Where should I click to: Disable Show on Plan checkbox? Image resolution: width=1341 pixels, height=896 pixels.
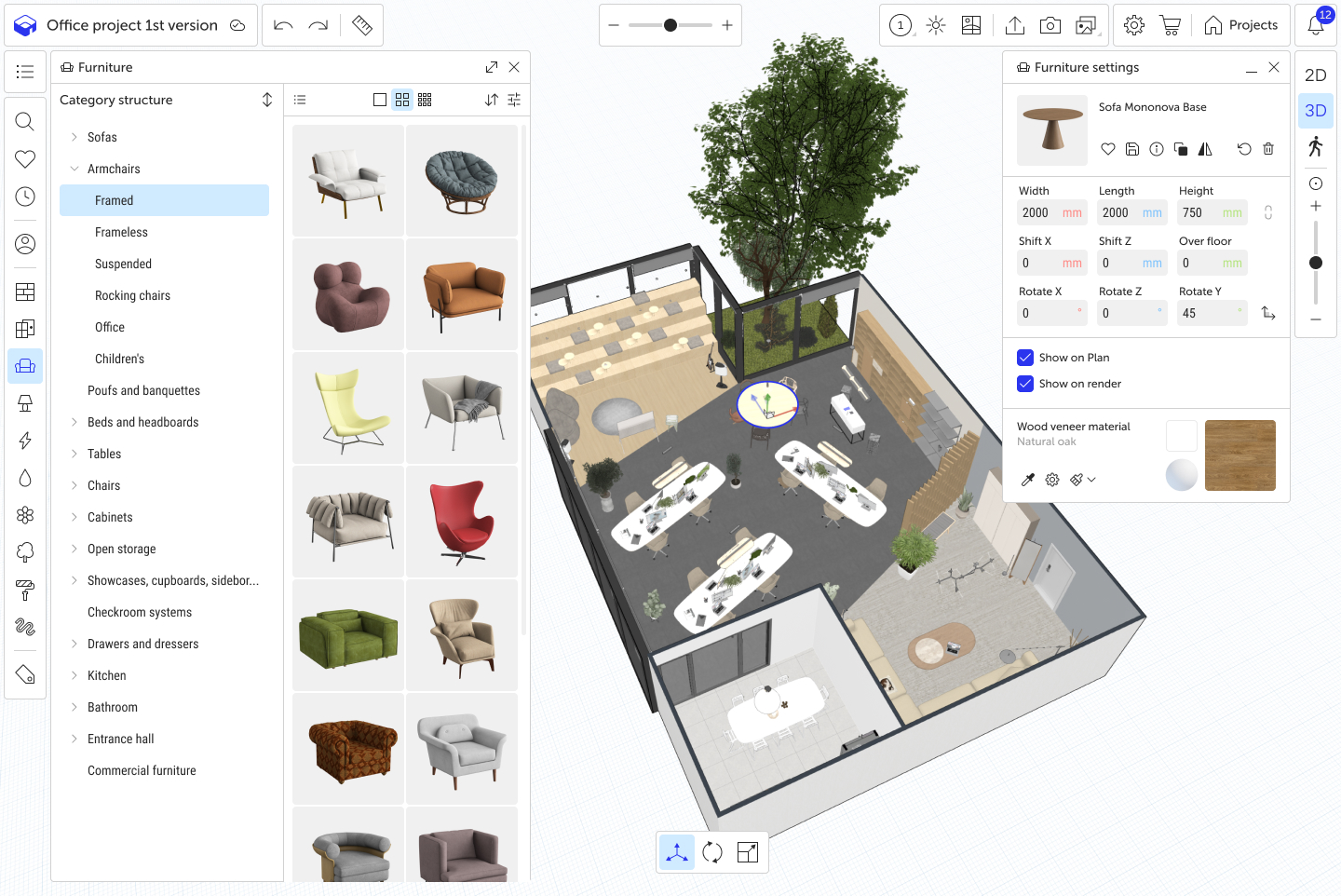point(1024,357)
